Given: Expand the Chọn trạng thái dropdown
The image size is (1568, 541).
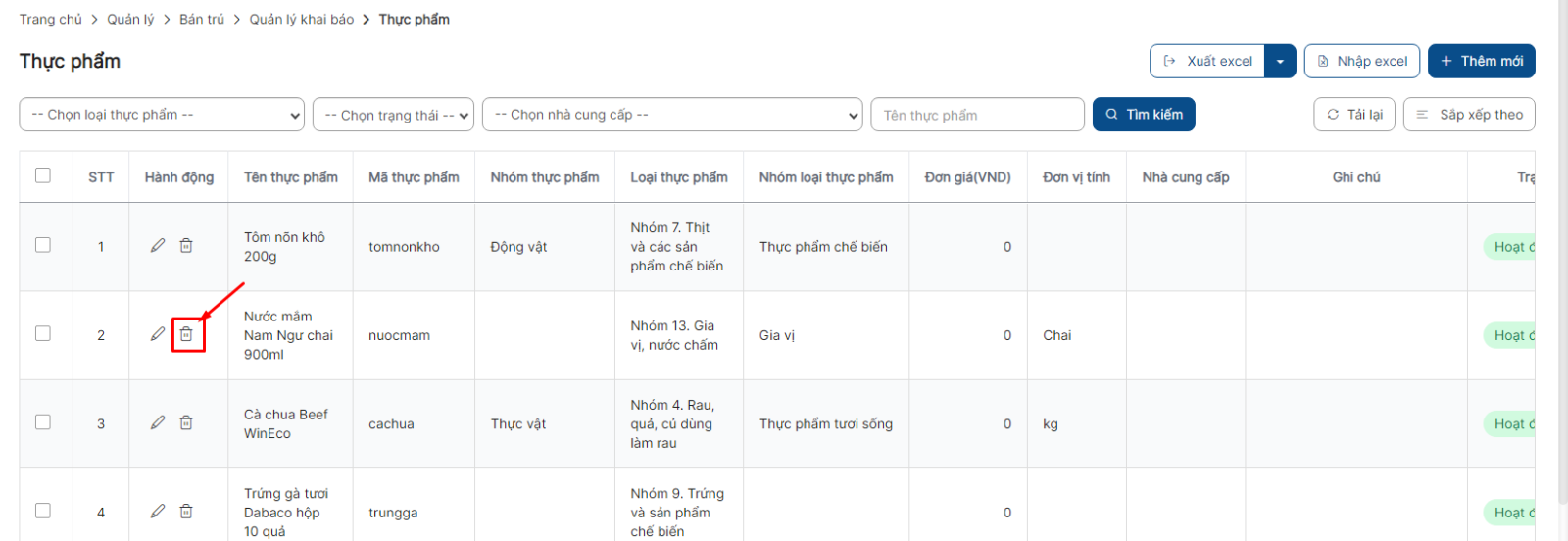Looking at the screenshot, I should 394,115.
